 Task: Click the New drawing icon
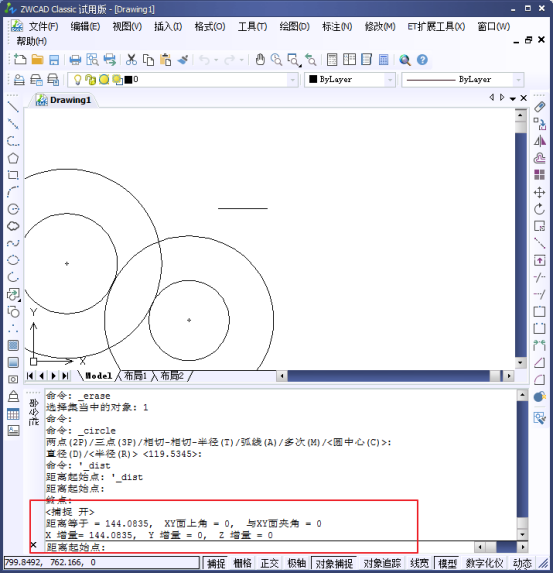(x=20, y=60)
